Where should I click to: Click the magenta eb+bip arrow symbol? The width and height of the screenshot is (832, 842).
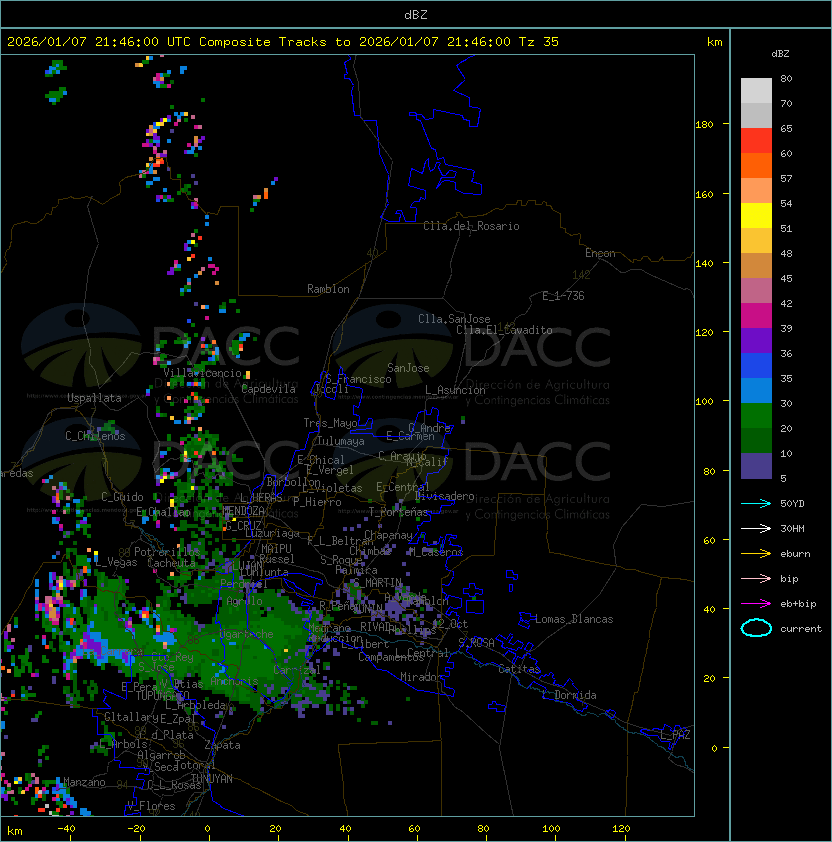[x=756, y=604]
